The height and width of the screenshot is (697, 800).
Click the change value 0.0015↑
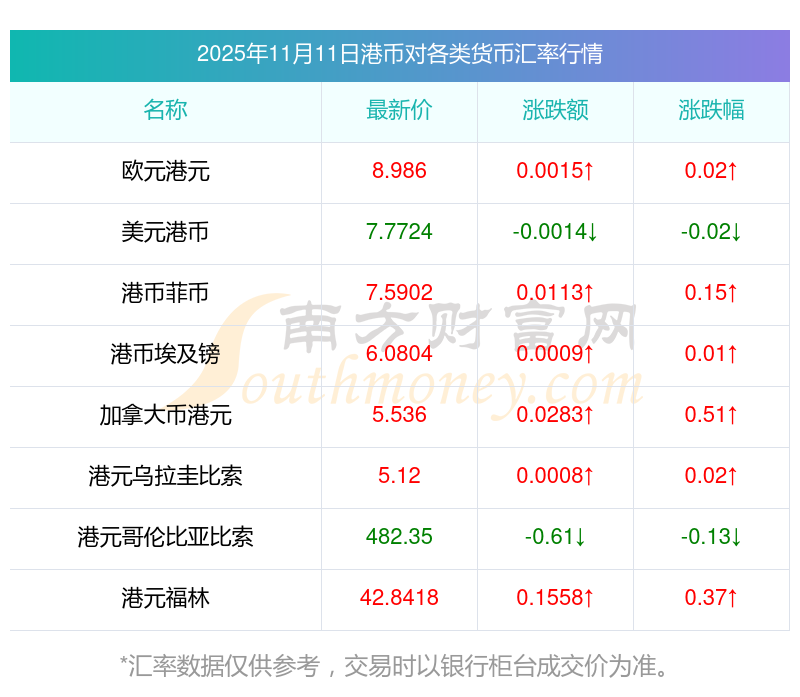click(x=555, y=171)
